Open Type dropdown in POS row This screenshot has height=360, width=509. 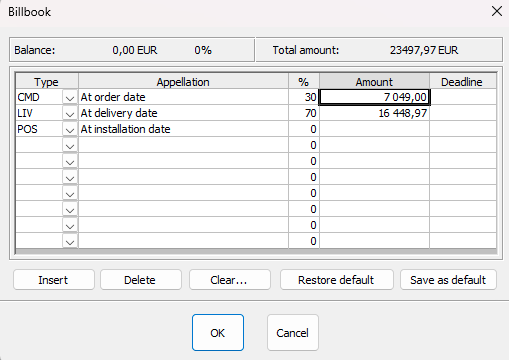pos(70,130)
